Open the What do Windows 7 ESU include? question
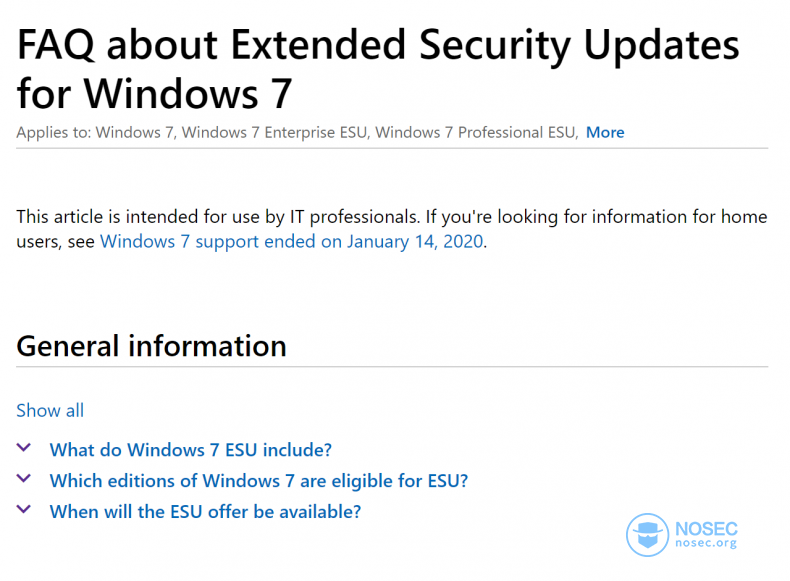Screen dimensions: 790x581 190,450
